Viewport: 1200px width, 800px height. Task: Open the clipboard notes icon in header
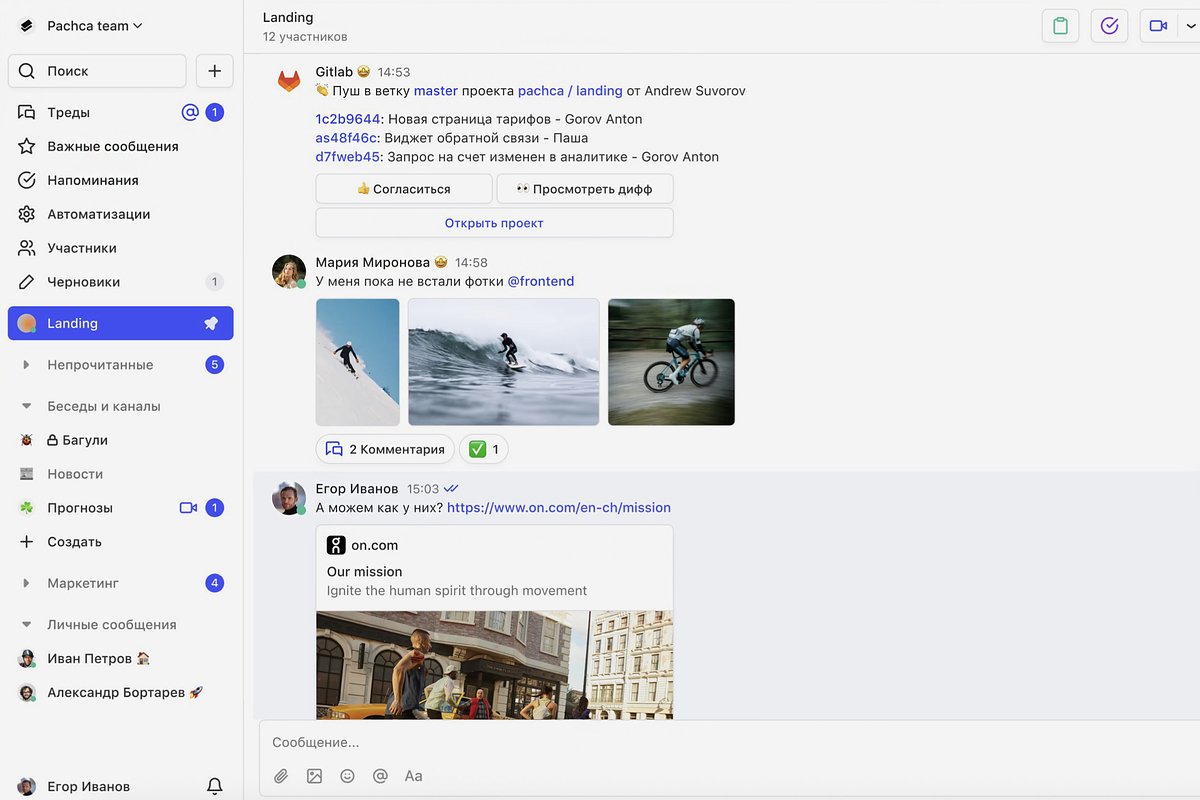[x=1060, y=26]
